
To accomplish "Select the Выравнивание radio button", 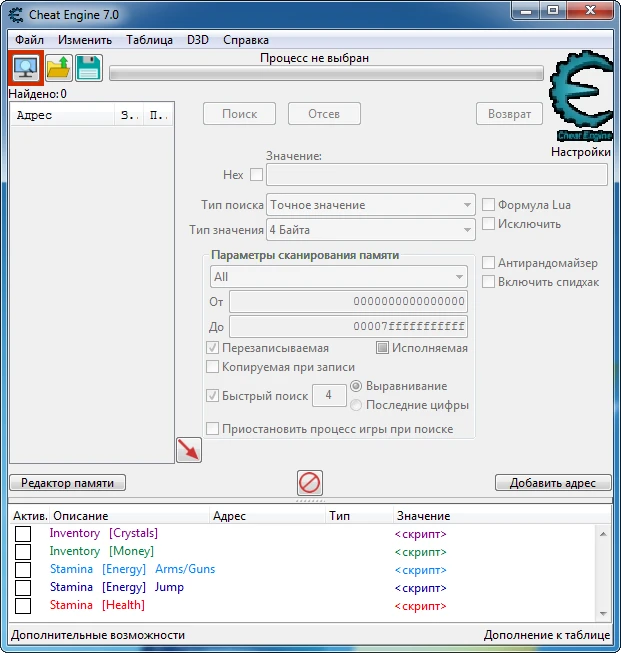I will tap(356, 386).
